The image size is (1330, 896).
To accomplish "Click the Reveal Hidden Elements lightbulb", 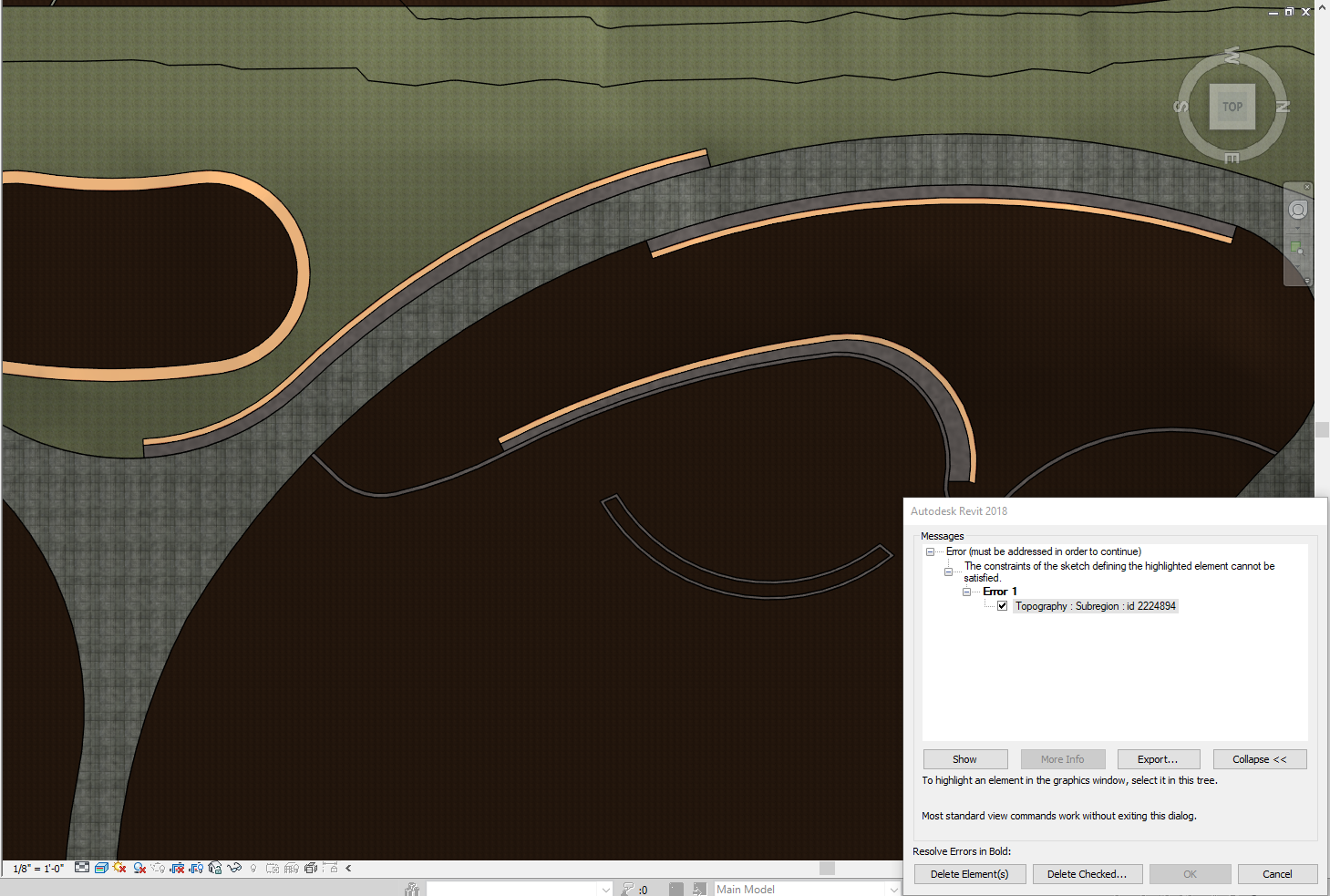I will click(253, 868).
